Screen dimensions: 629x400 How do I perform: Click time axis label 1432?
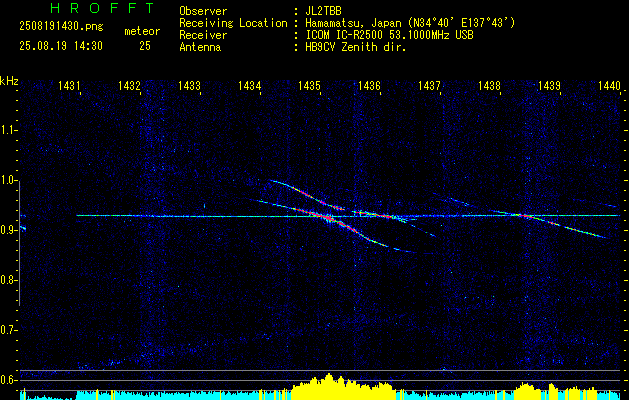[130, 85]
